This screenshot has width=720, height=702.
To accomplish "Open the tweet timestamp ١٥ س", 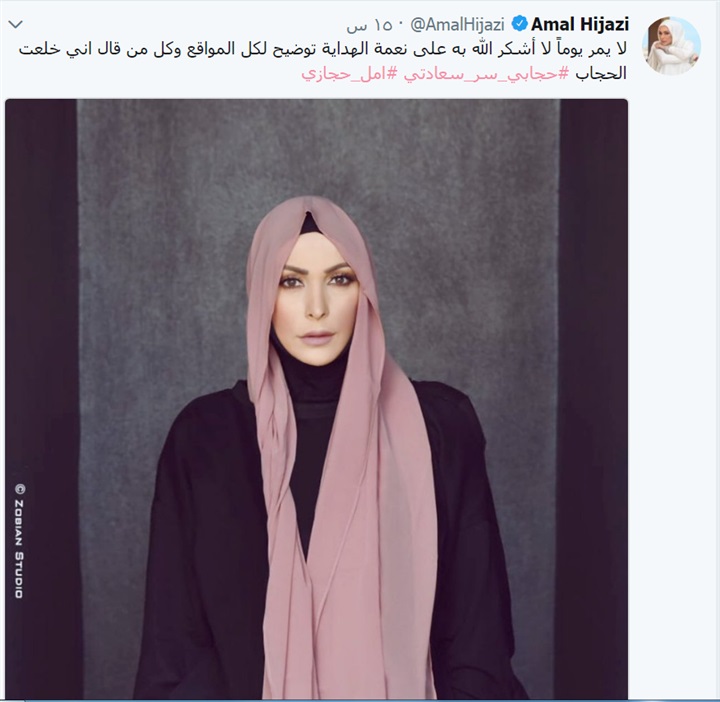I will (369, 25).
